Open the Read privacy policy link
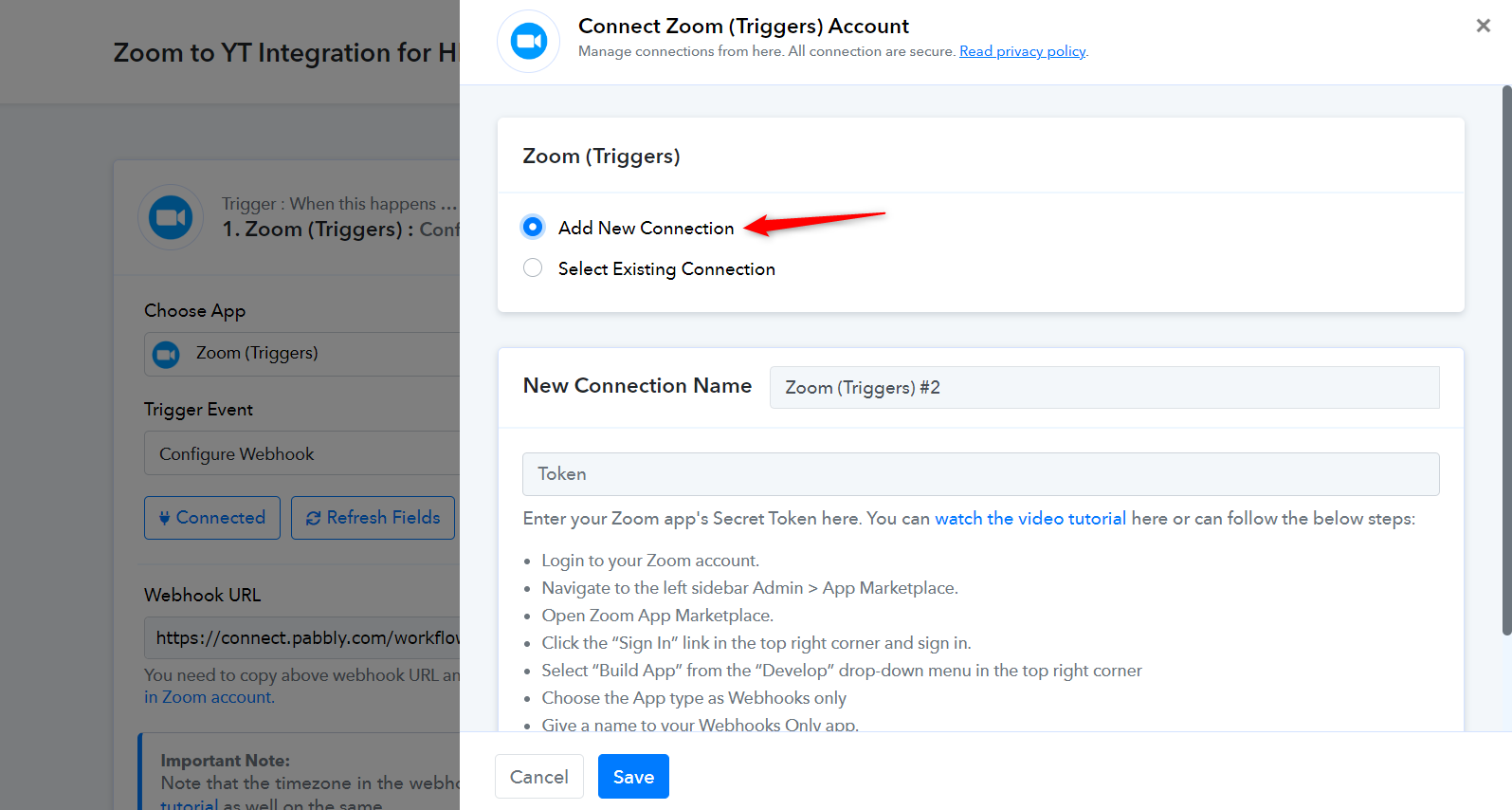The image size is (1512, 810). [1023, 51]
